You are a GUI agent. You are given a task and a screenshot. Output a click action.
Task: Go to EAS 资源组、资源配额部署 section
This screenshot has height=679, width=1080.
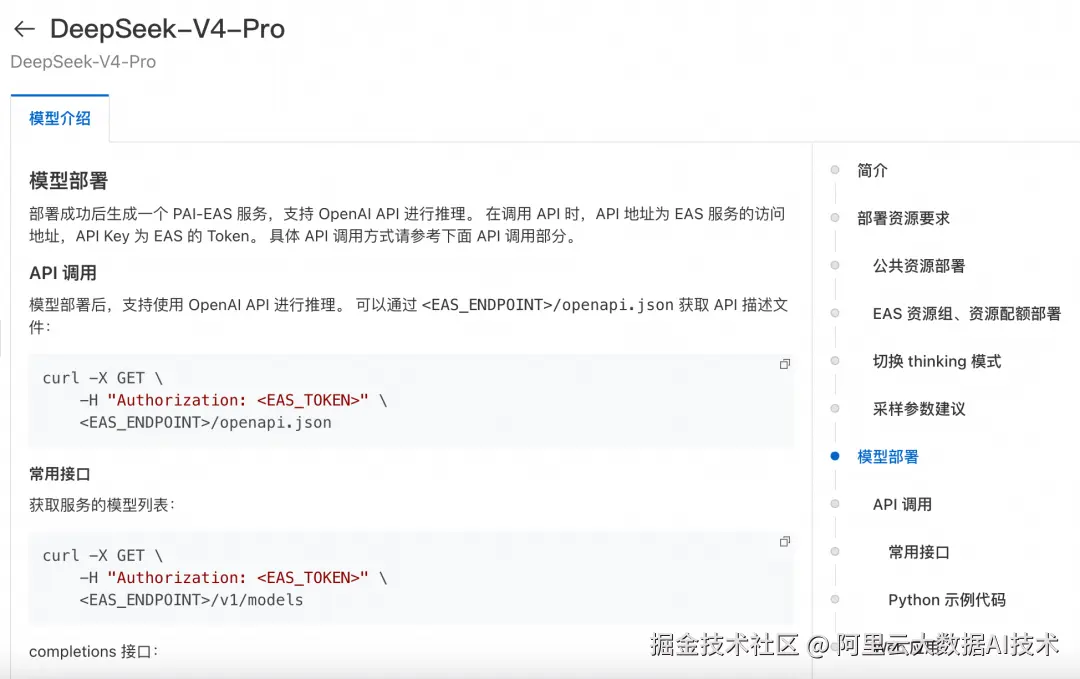(x=966, y=314)
